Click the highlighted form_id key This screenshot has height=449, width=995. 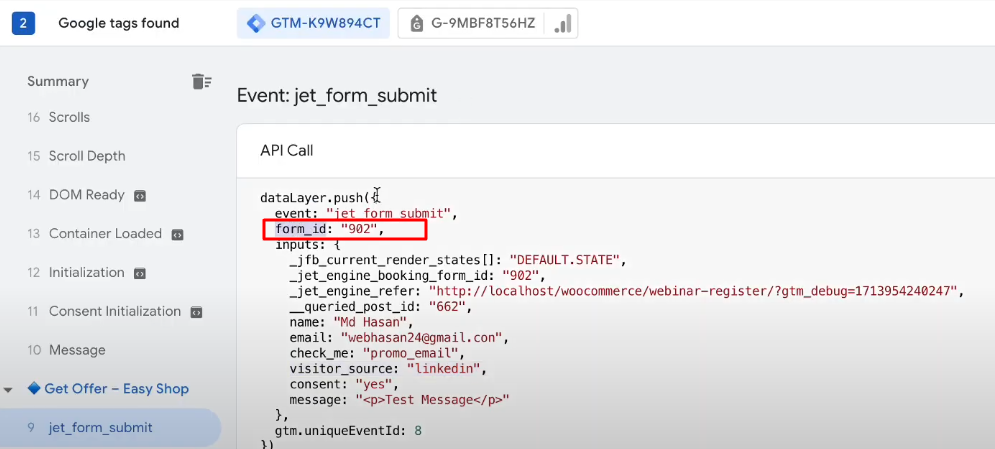click(300, 229)
